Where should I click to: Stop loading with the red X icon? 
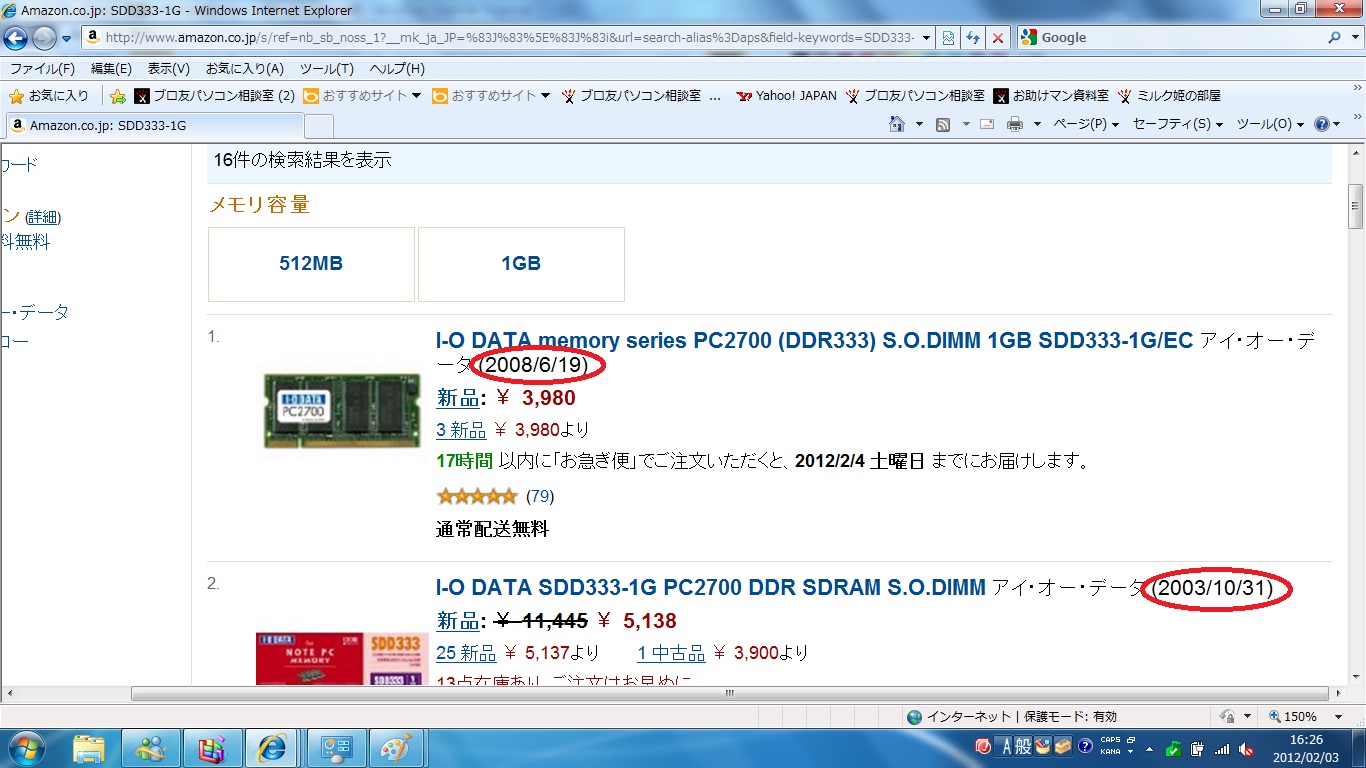pyautogui.click(x=997, y=38)
